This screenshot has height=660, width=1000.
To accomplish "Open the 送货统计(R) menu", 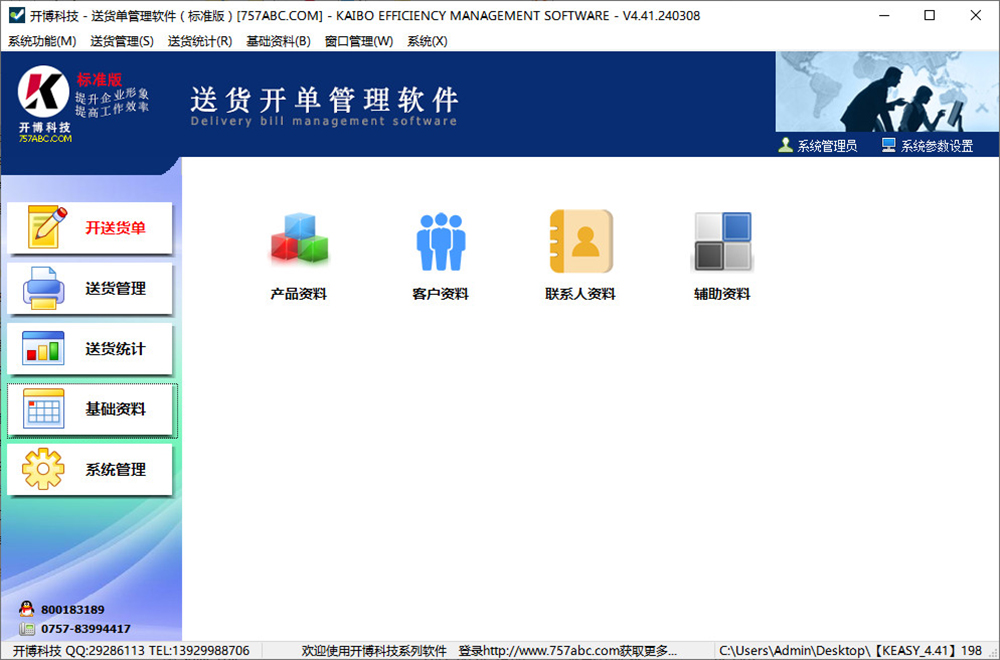I will [200, 41].
